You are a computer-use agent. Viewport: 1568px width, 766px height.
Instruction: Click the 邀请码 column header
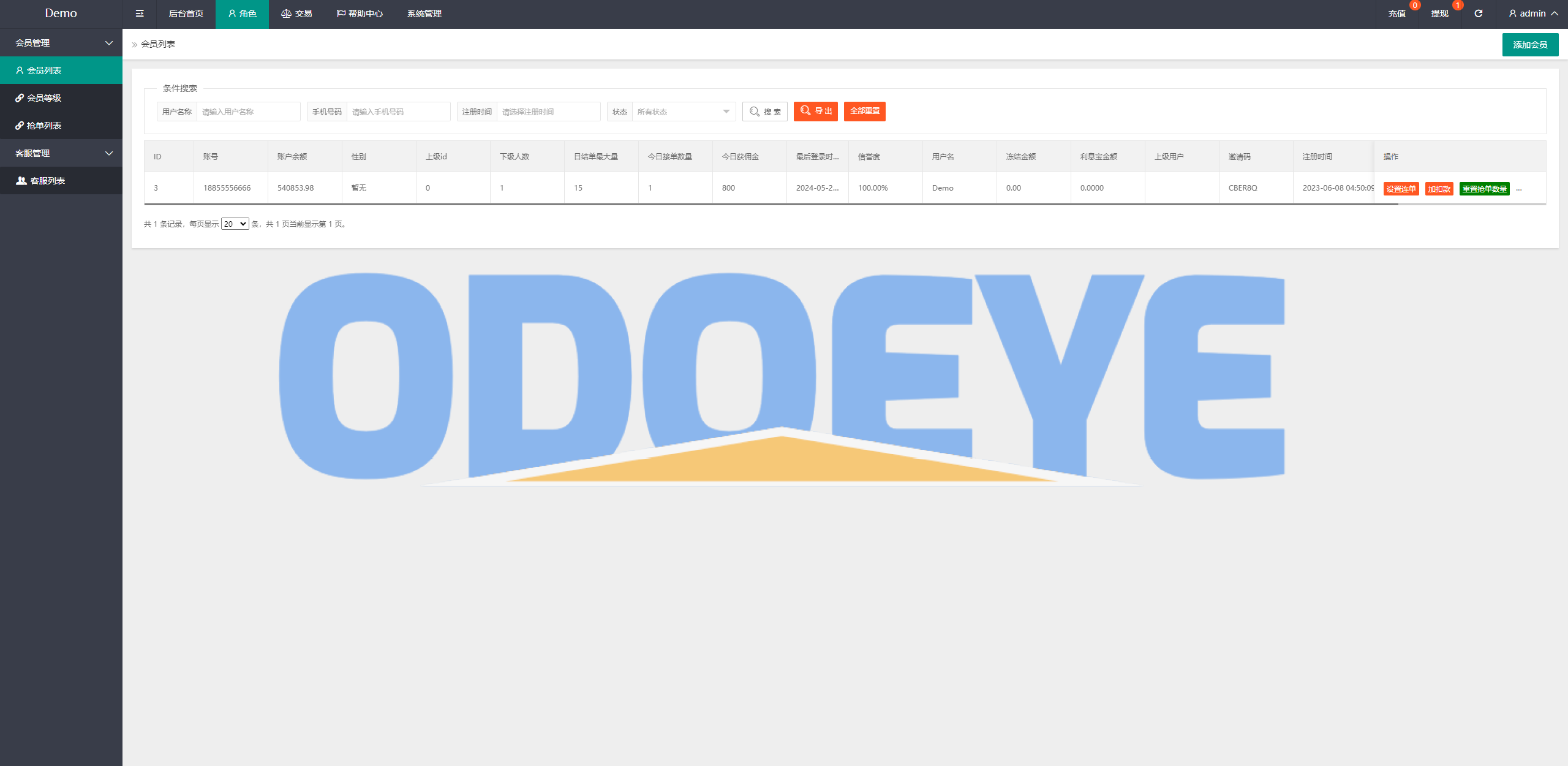click(x=1256, y=156)
